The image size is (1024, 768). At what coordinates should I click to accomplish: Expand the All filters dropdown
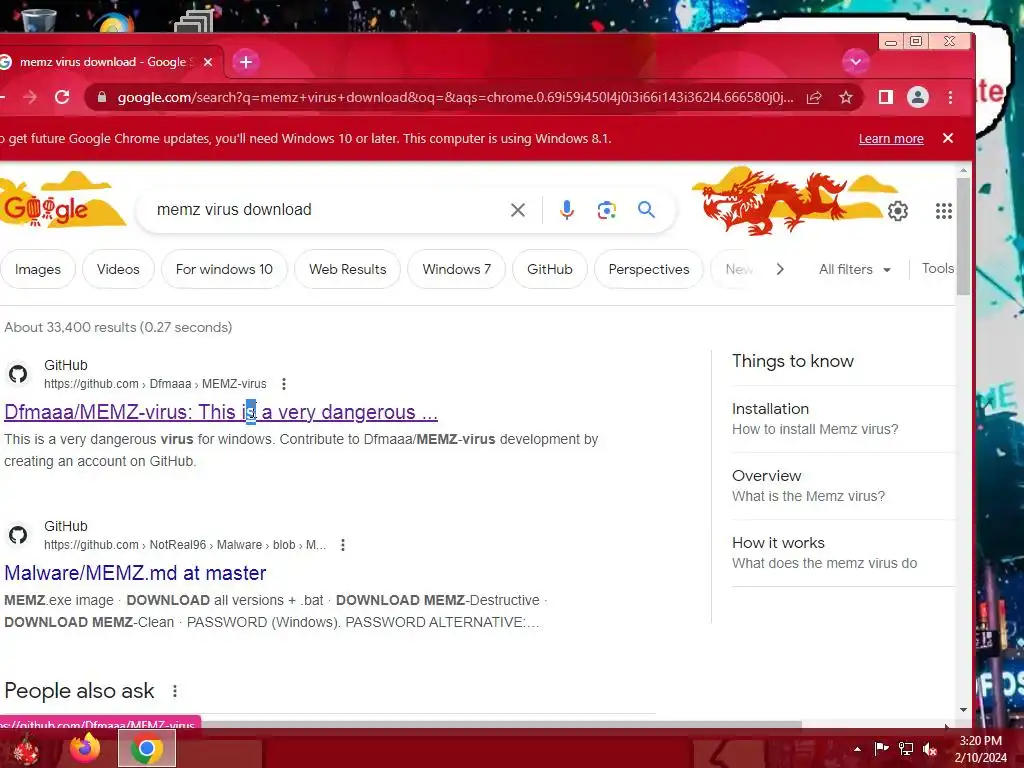click(854, 269)
